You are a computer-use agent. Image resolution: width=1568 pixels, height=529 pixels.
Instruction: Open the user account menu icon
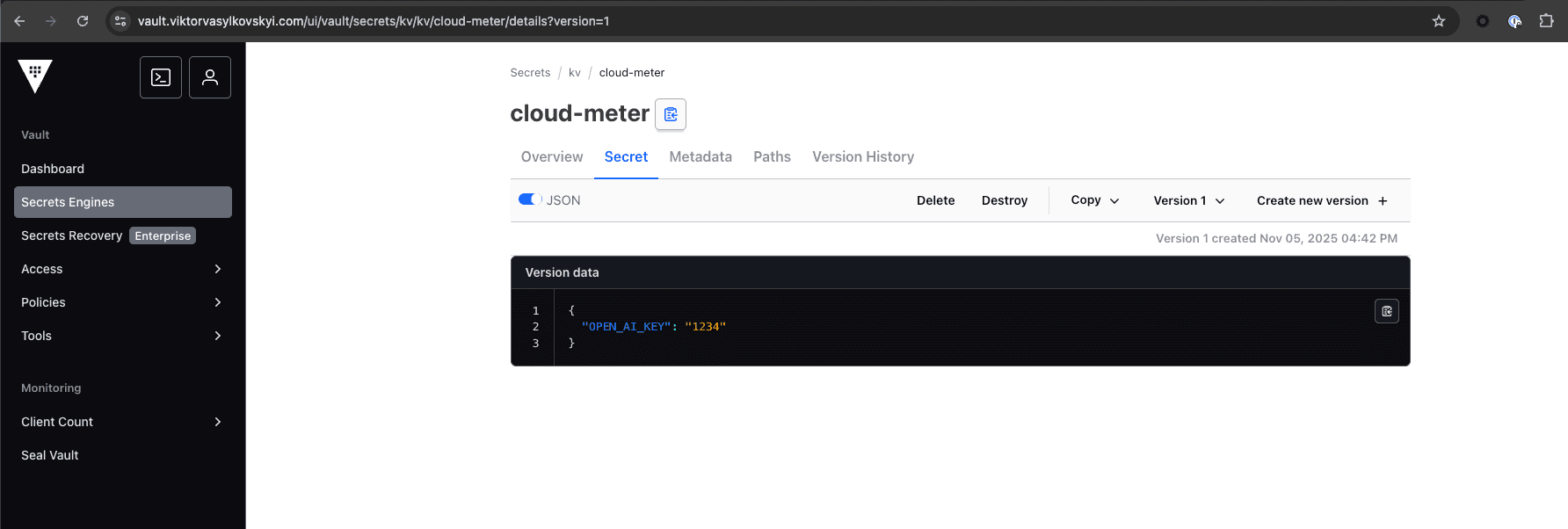[x=210, y=77]
